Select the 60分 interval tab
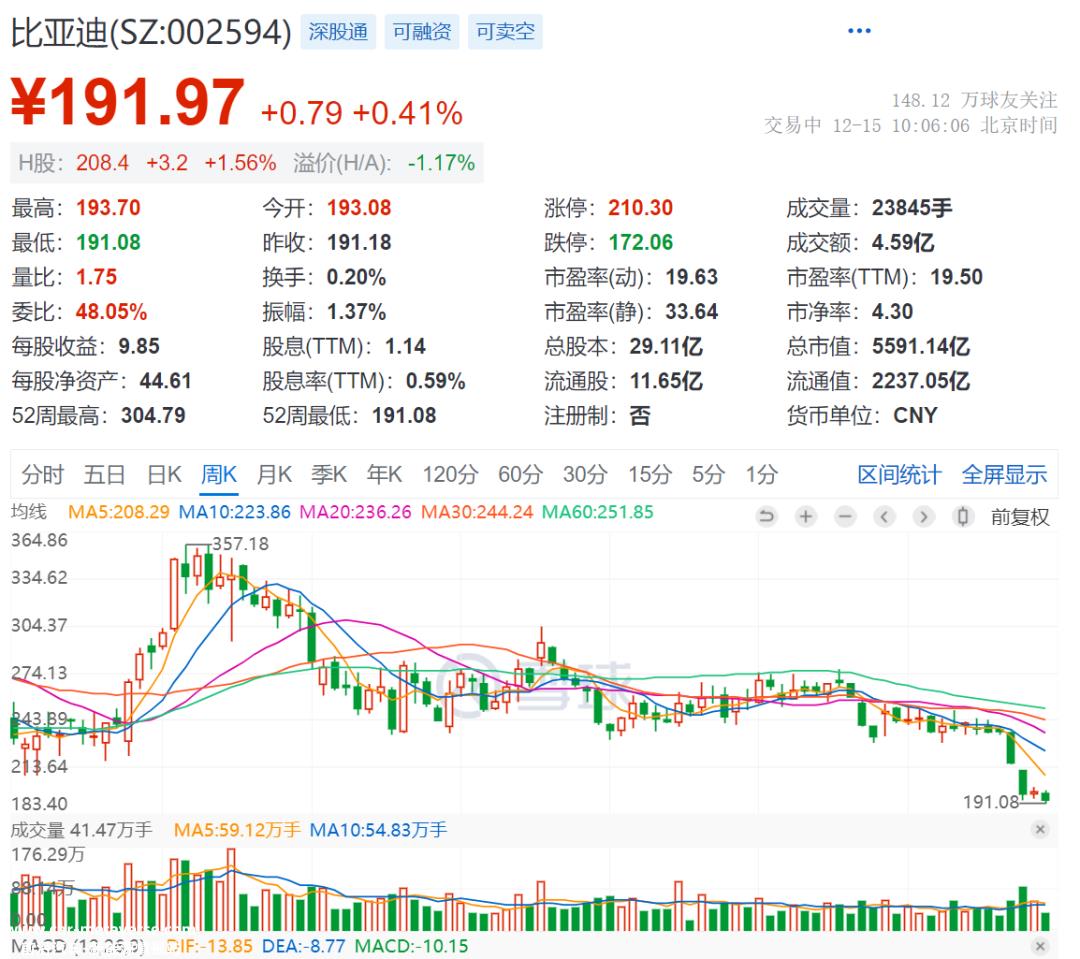 pyautogui.click(x=521, y=474)
